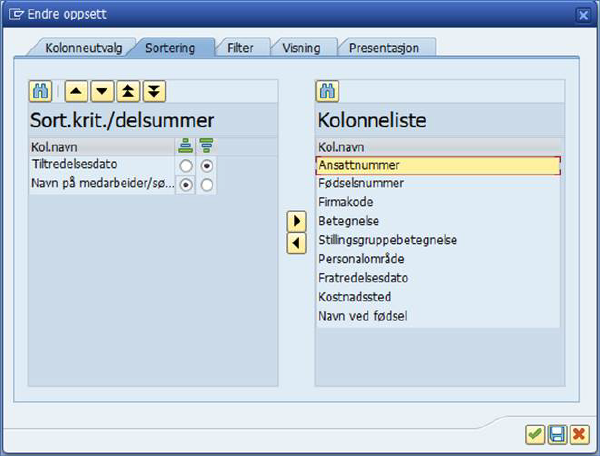The image size is (600, 456).
Task: Close the Endre oppsett dialog window
Action: (x=583, y=15)
